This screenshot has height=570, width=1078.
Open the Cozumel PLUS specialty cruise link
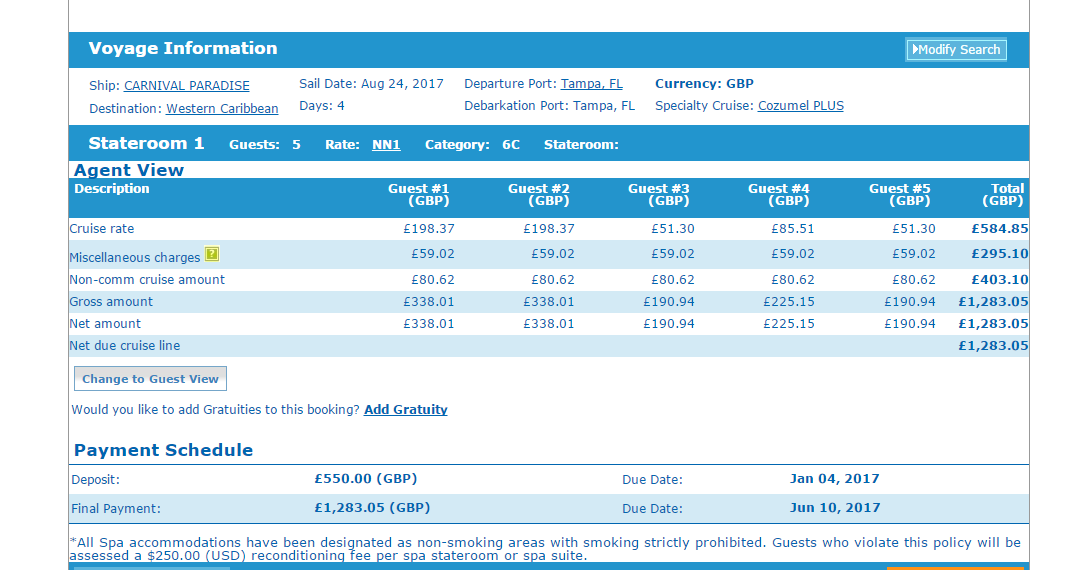800,106
